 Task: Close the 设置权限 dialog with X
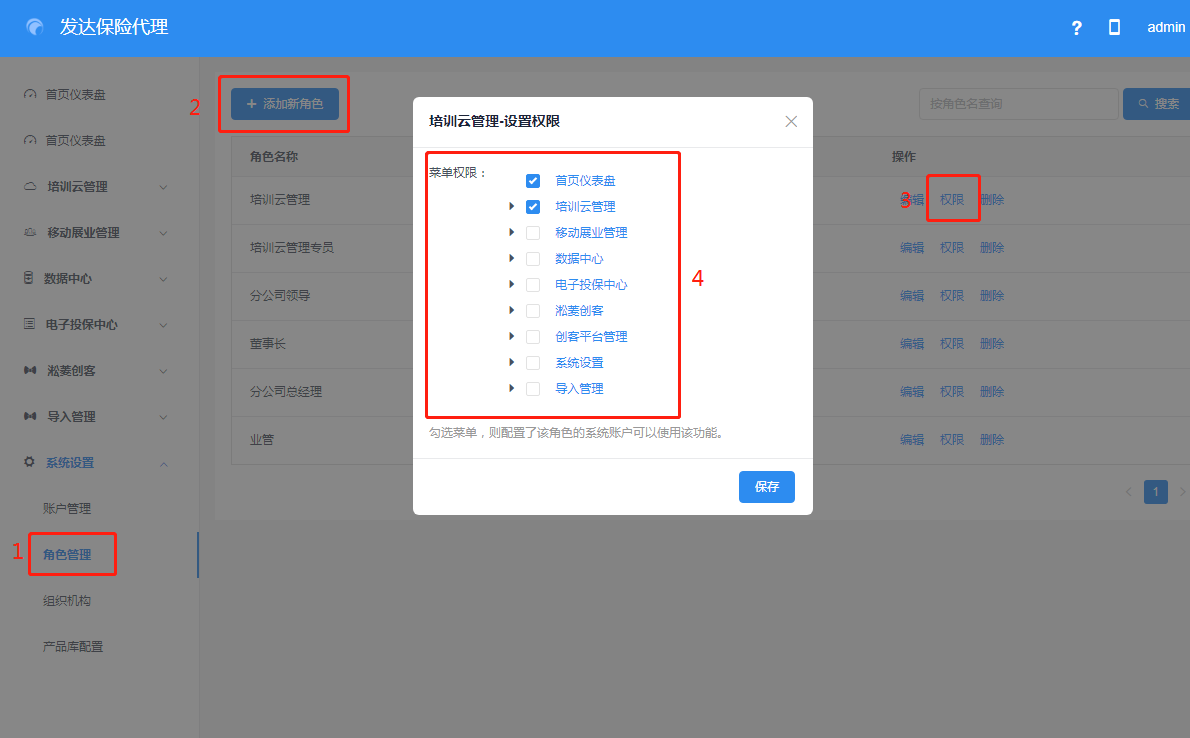(x=791, y=122)
